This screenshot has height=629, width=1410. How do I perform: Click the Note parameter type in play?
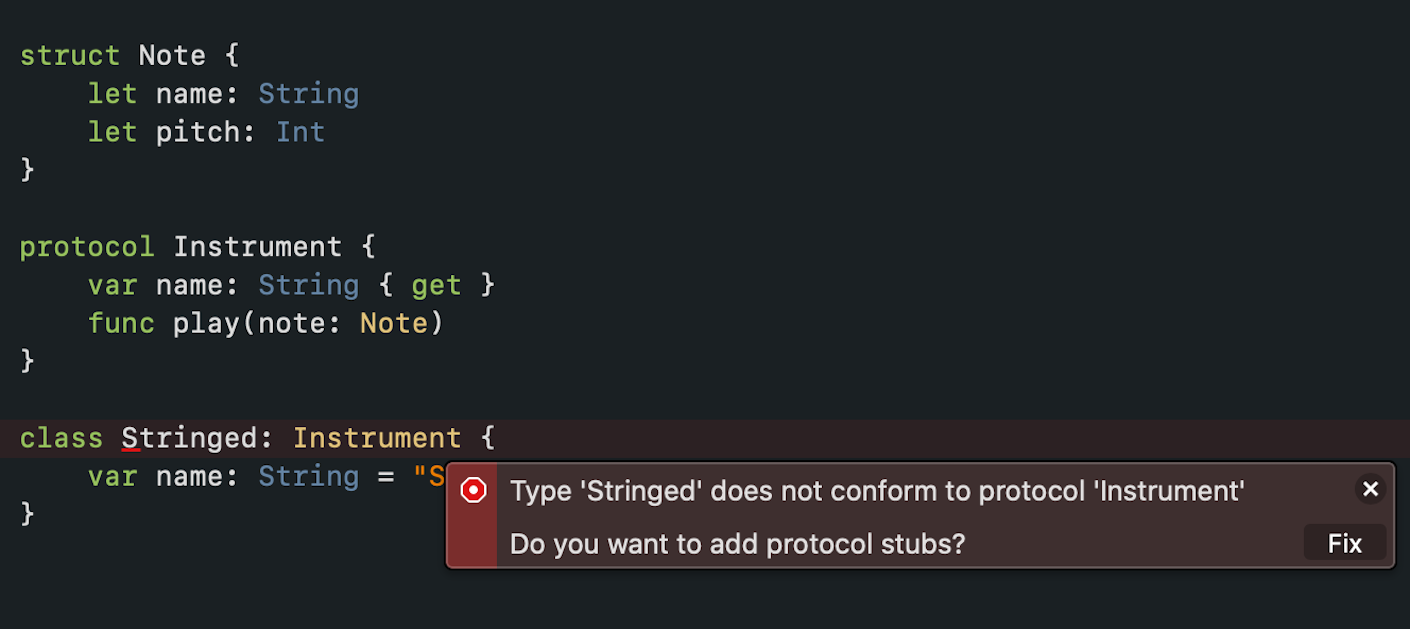coord(393,324)
